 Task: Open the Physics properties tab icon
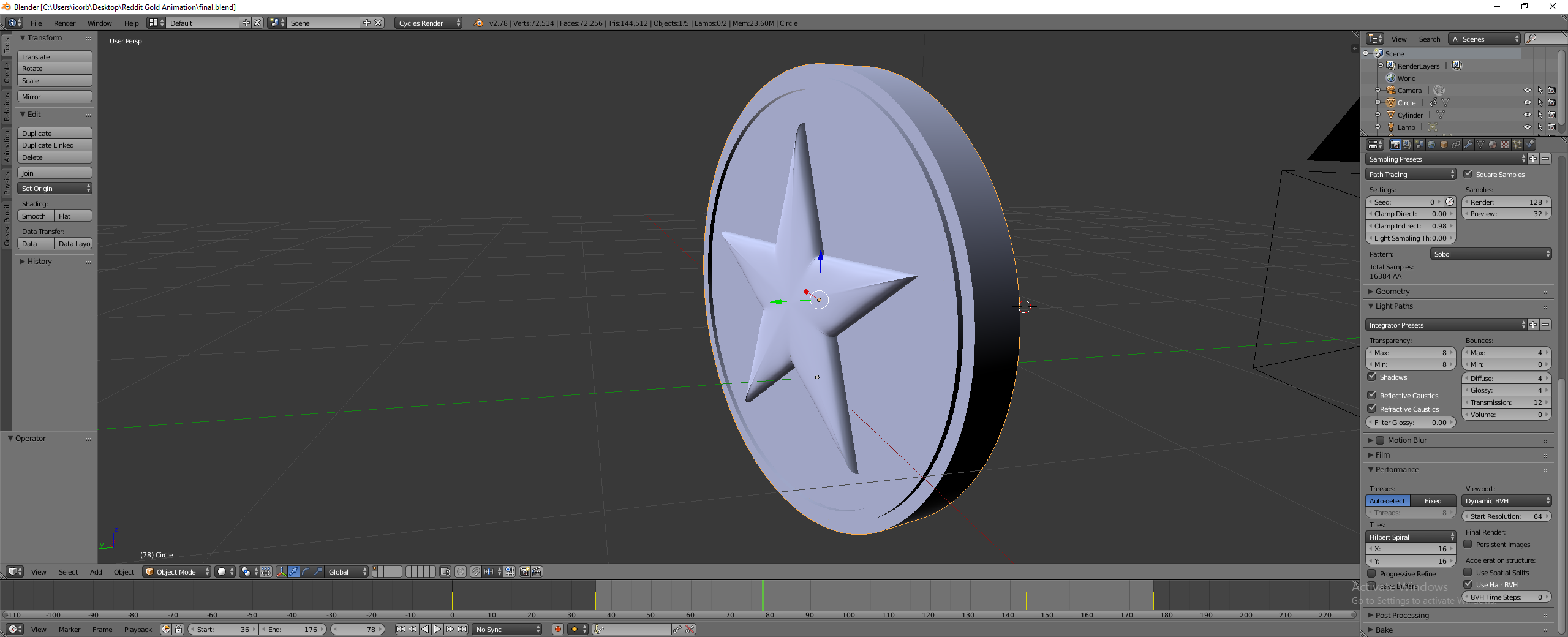(1529, 145)
